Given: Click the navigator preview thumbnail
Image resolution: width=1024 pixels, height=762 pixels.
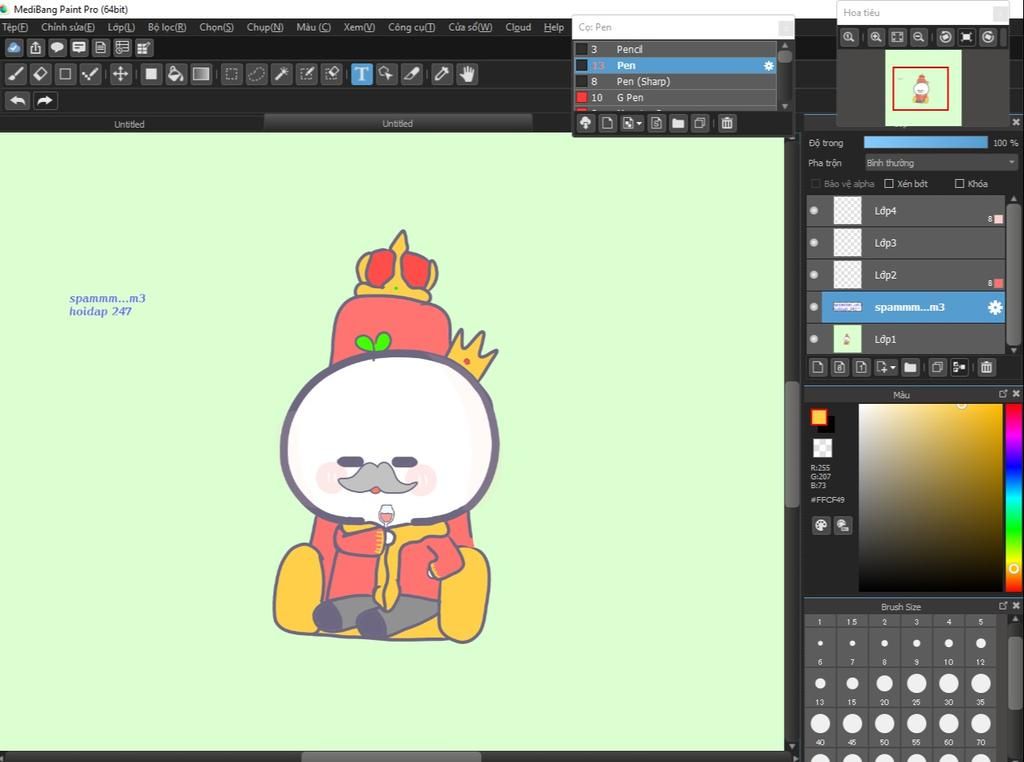Looking at the screenshot, I should click(x=923, y=87).
